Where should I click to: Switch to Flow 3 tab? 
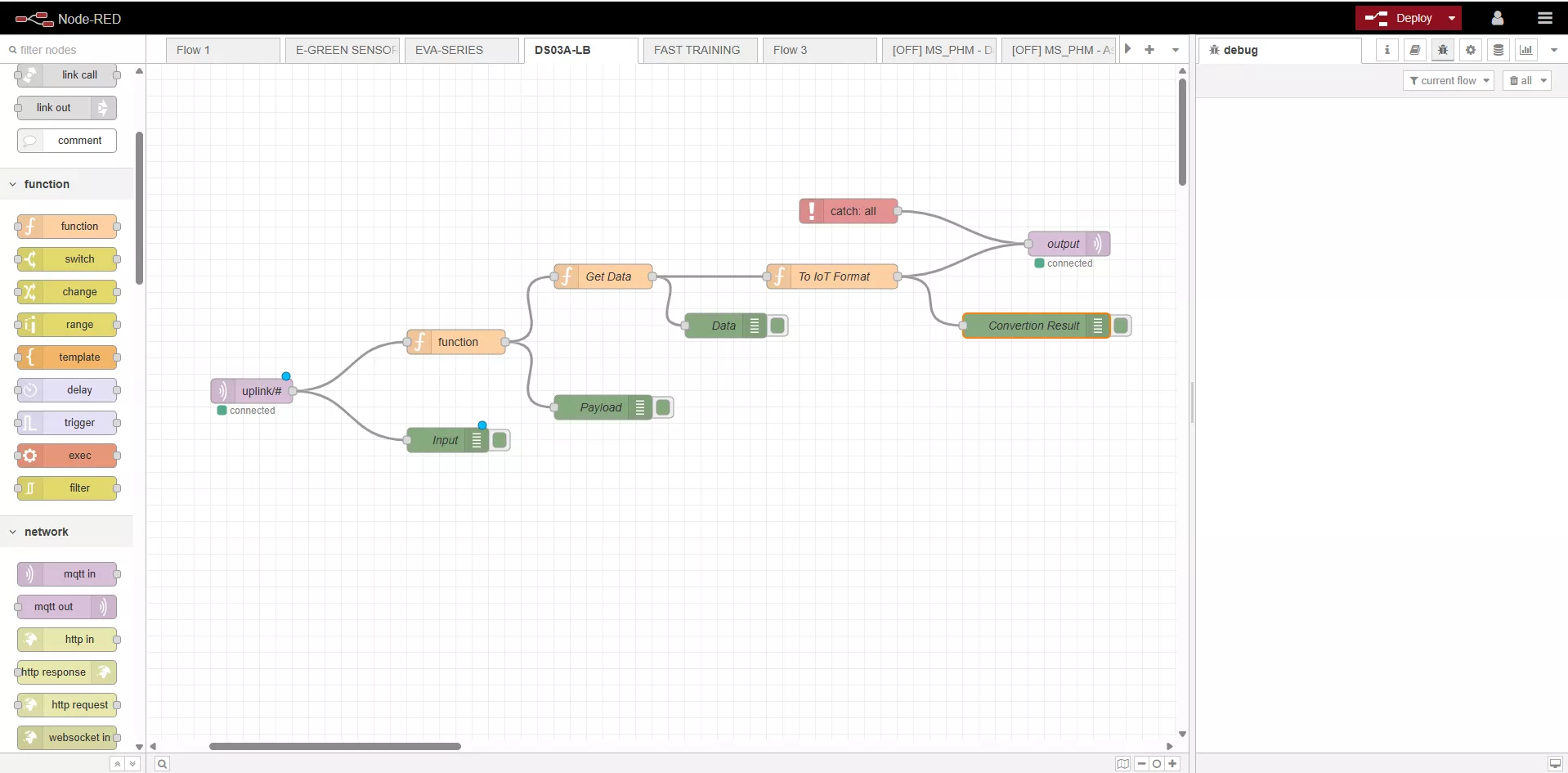(x=820, y=50)
